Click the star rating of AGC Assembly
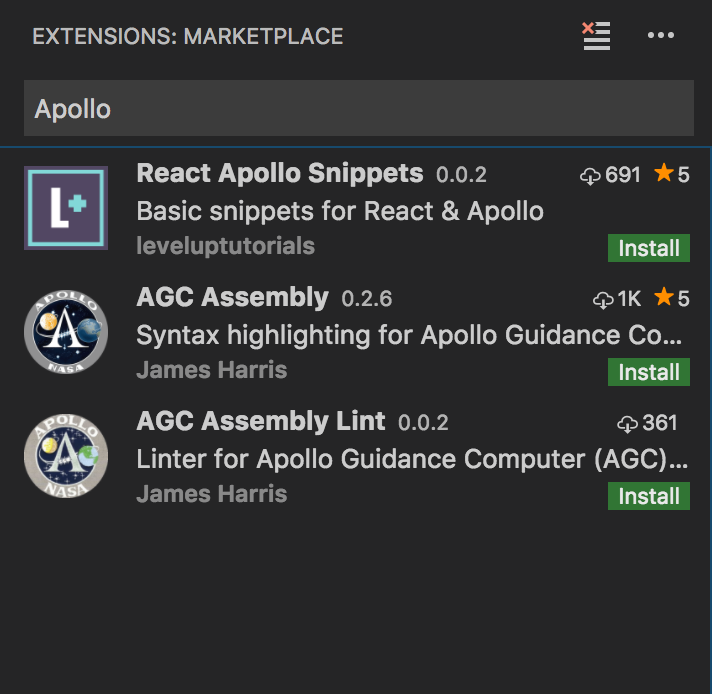 (x=672, y=298)
